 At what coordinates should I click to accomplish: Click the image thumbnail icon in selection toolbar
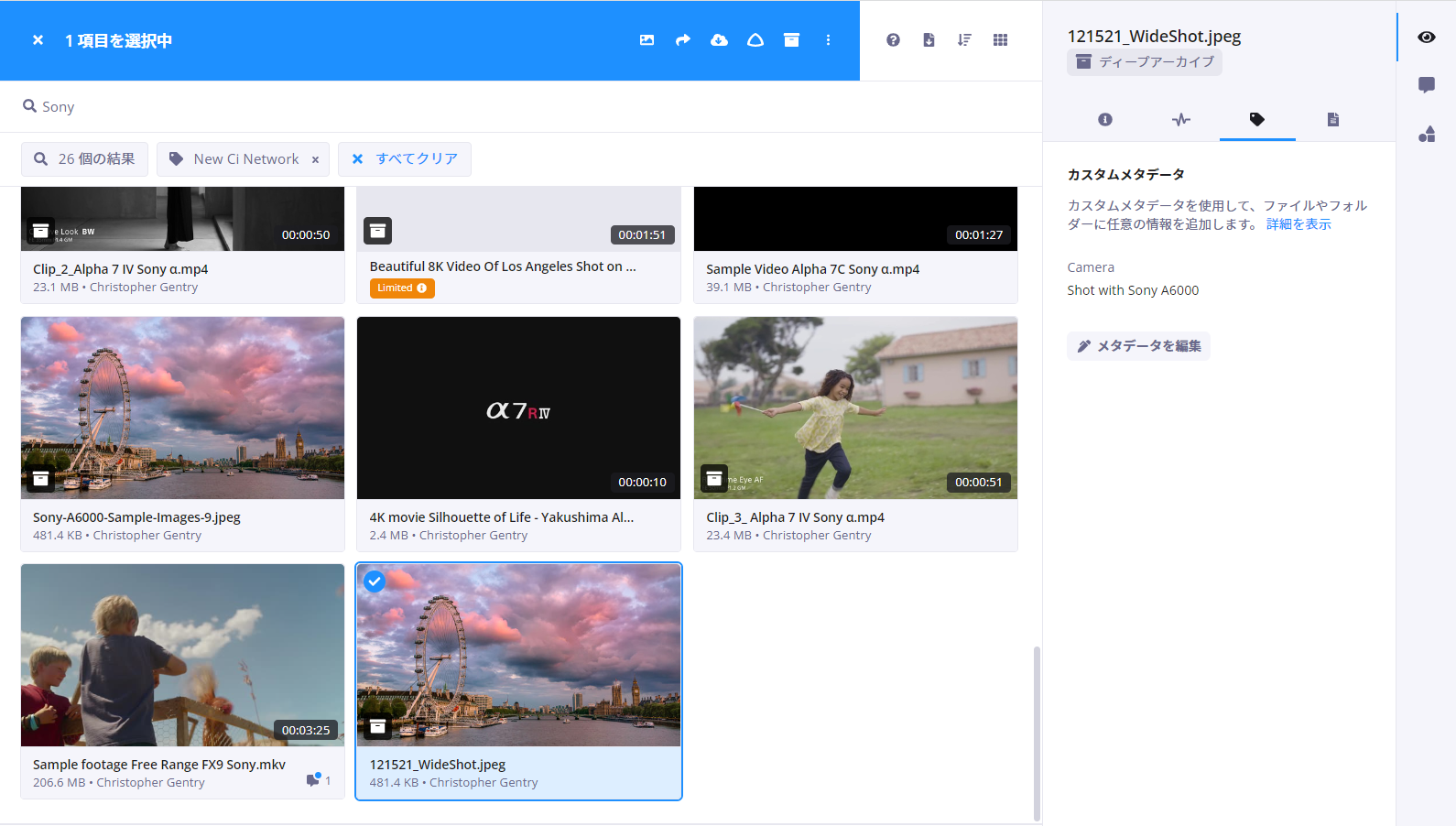[x=647, y=40]
